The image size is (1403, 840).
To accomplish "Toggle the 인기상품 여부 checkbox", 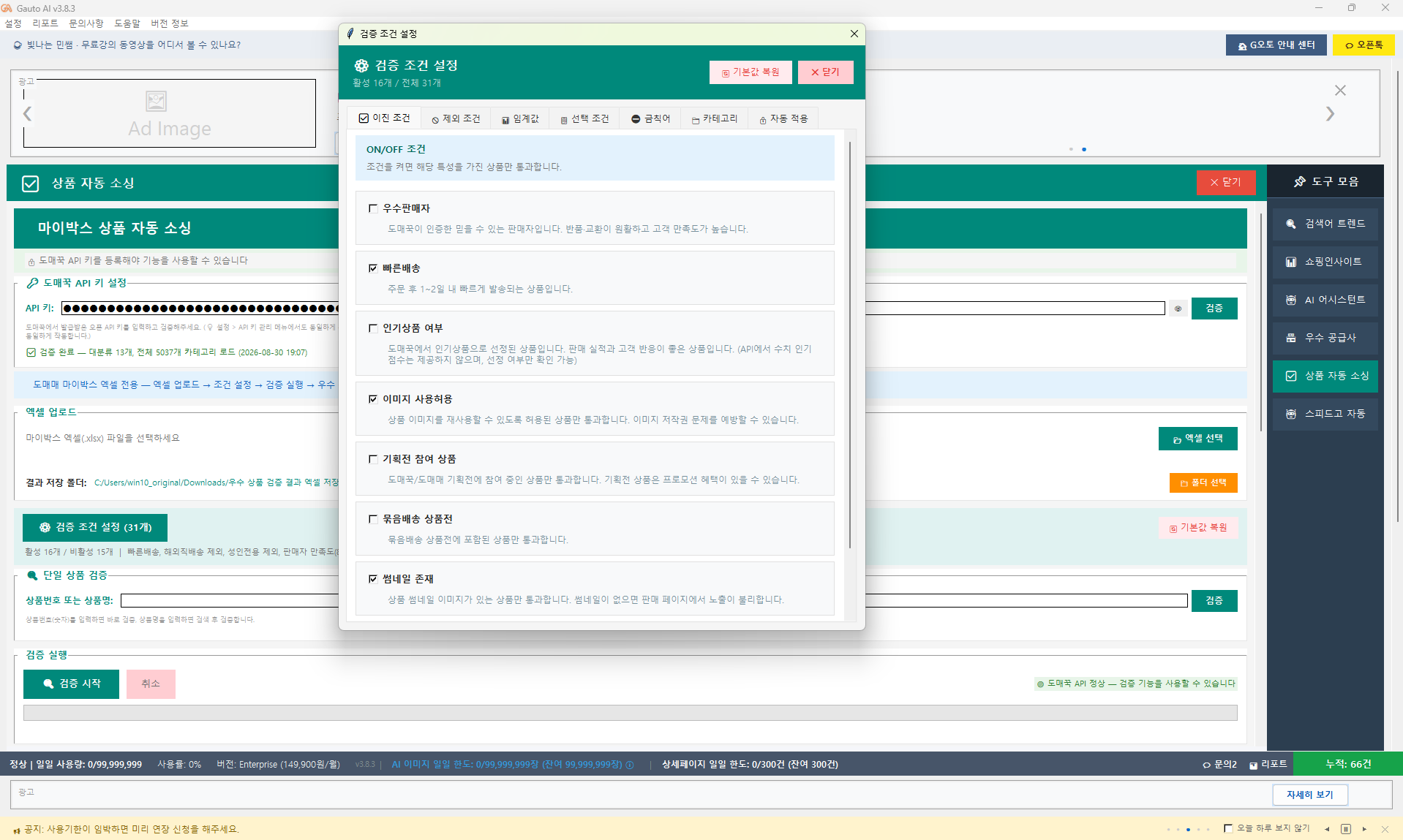I will [373, 328].
